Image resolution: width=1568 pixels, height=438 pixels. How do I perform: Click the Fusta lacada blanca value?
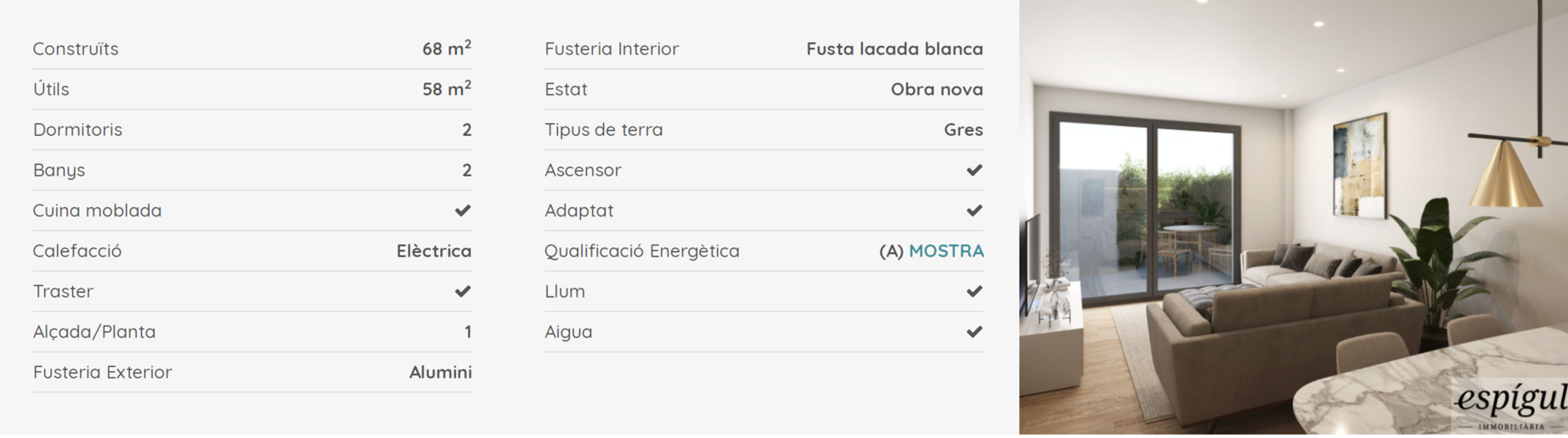[x=894, y=49]
